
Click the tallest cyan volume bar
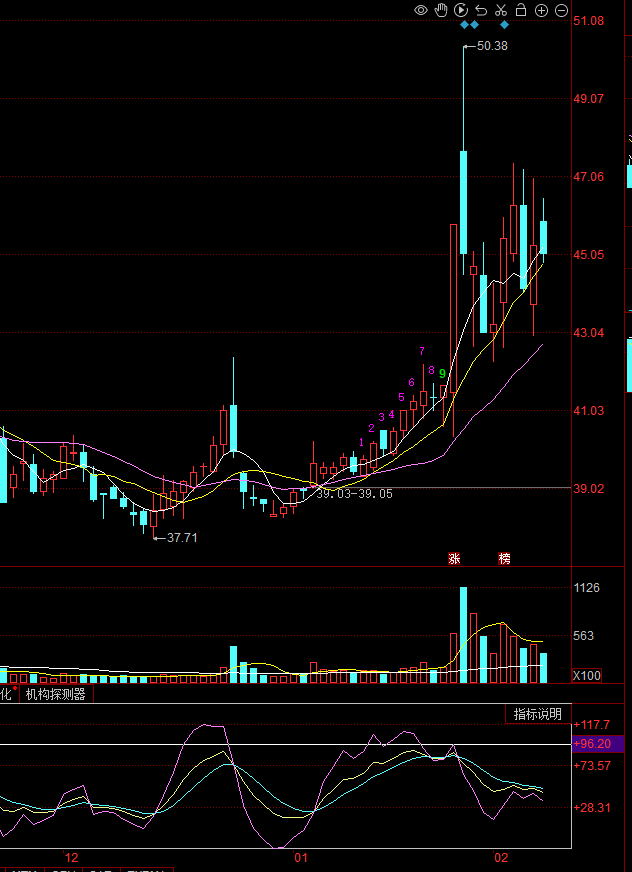pyautogui.click(x=463, y=635)
